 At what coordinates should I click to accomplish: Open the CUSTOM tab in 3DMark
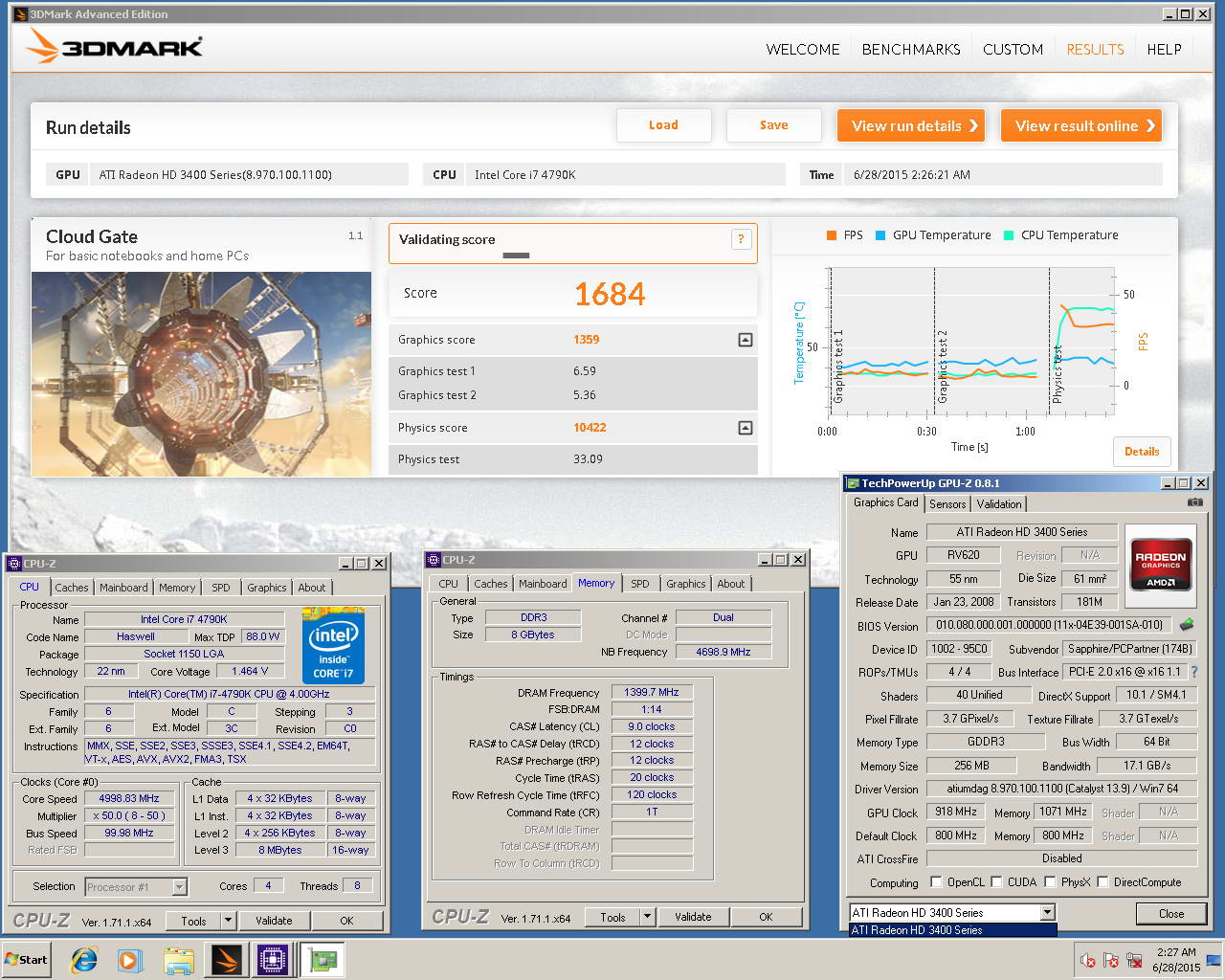(x=1013, y=49)
